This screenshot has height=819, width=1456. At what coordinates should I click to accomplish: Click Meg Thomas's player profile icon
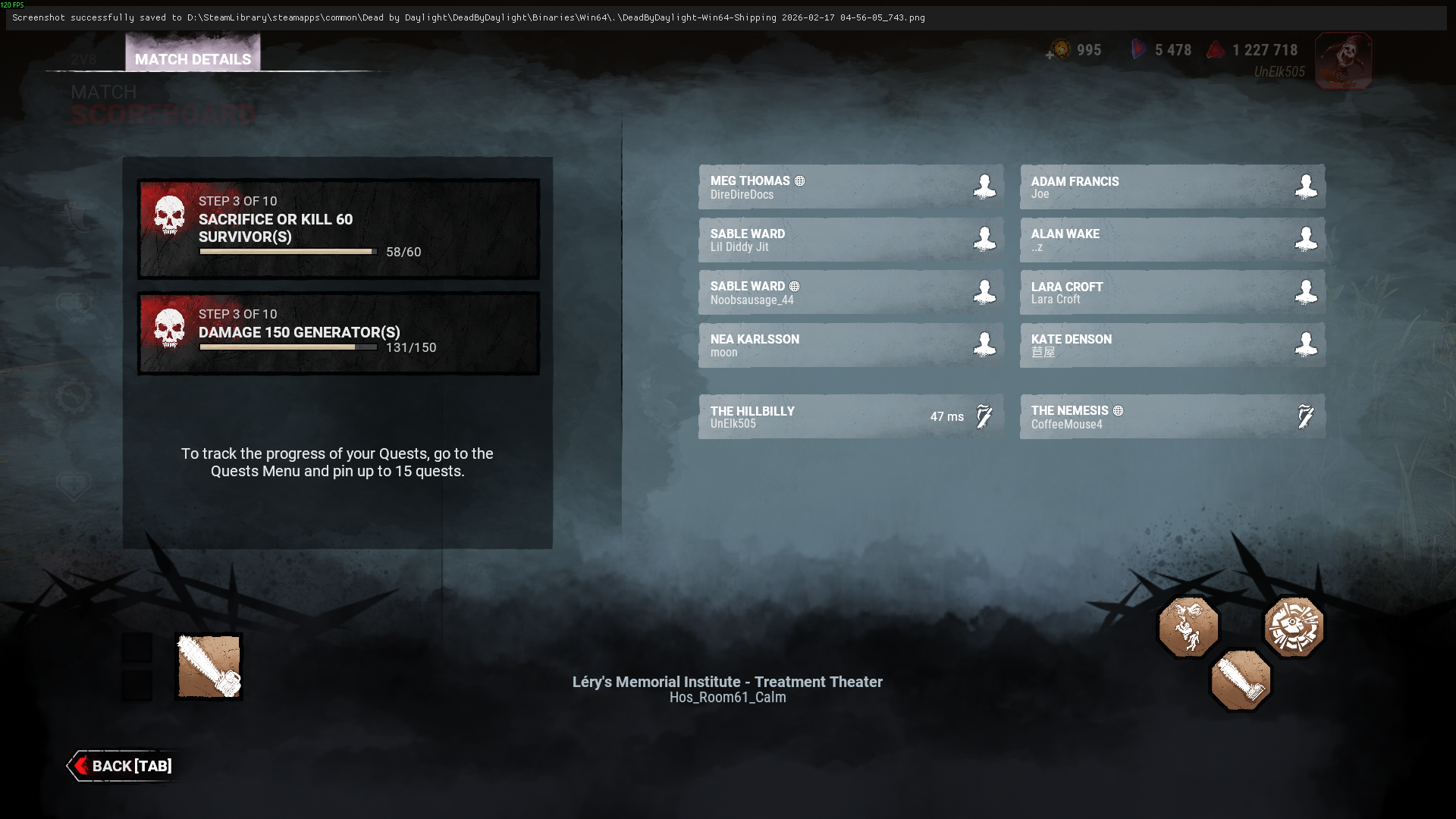[x=984, y=187]
